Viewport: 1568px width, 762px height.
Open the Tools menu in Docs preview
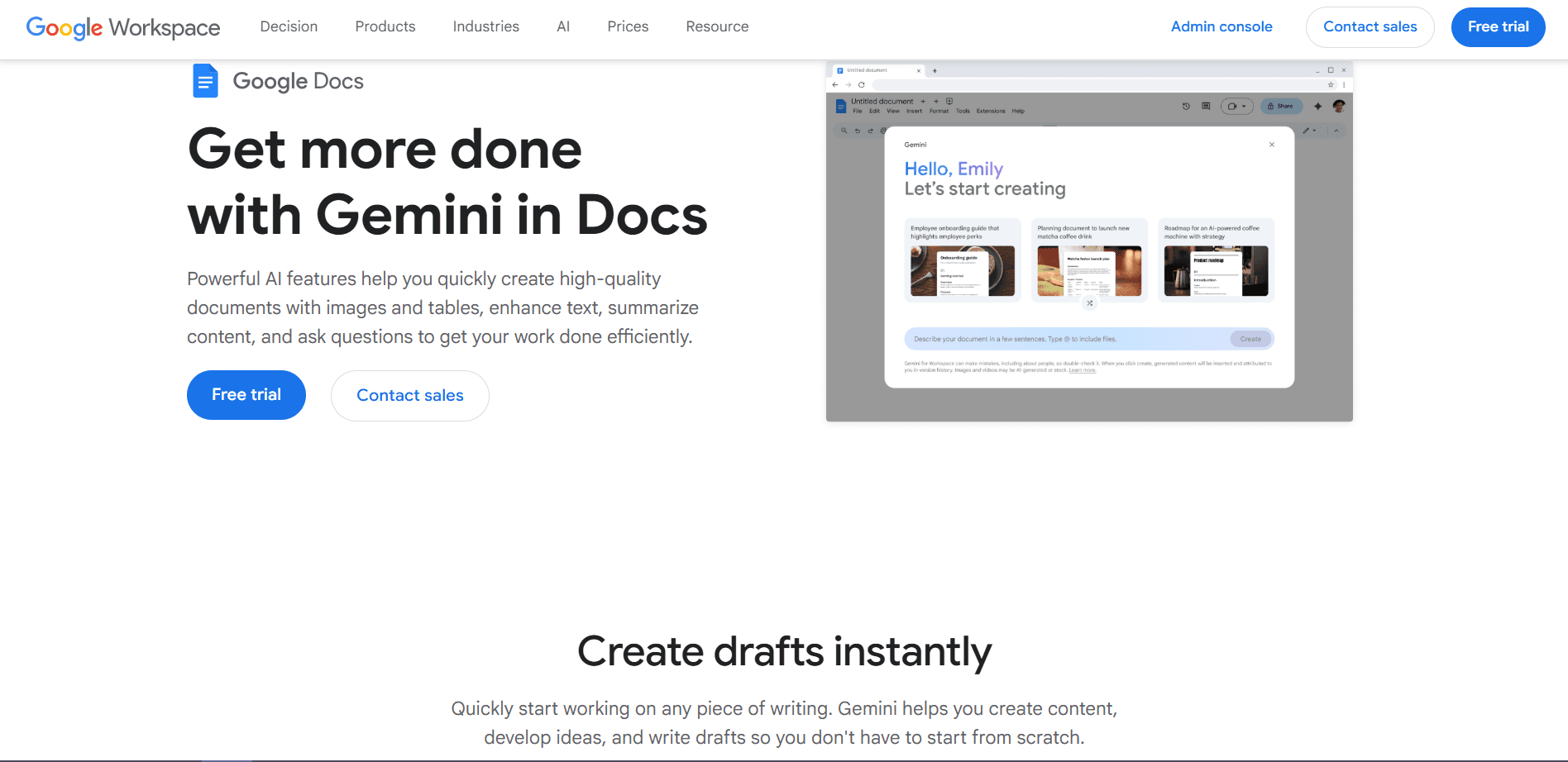pos(963,111)
